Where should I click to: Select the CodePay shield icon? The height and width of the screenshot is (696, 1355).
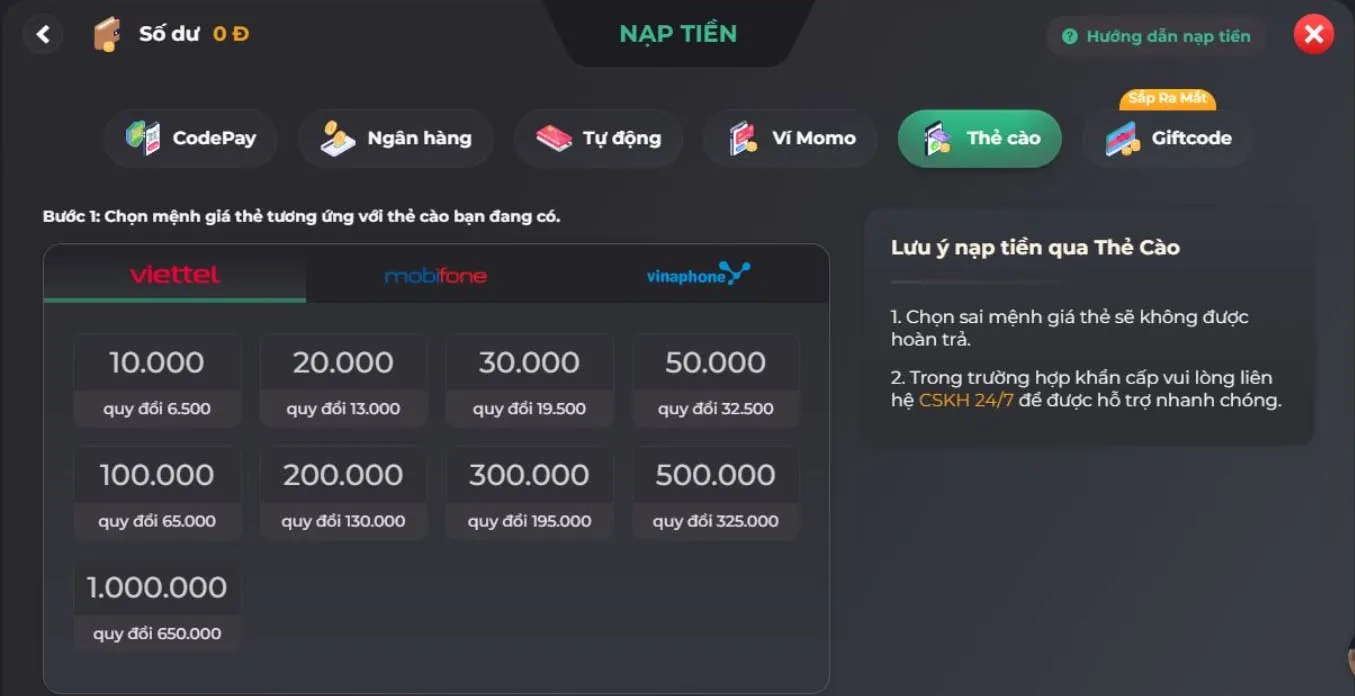(x=142, y=138)
